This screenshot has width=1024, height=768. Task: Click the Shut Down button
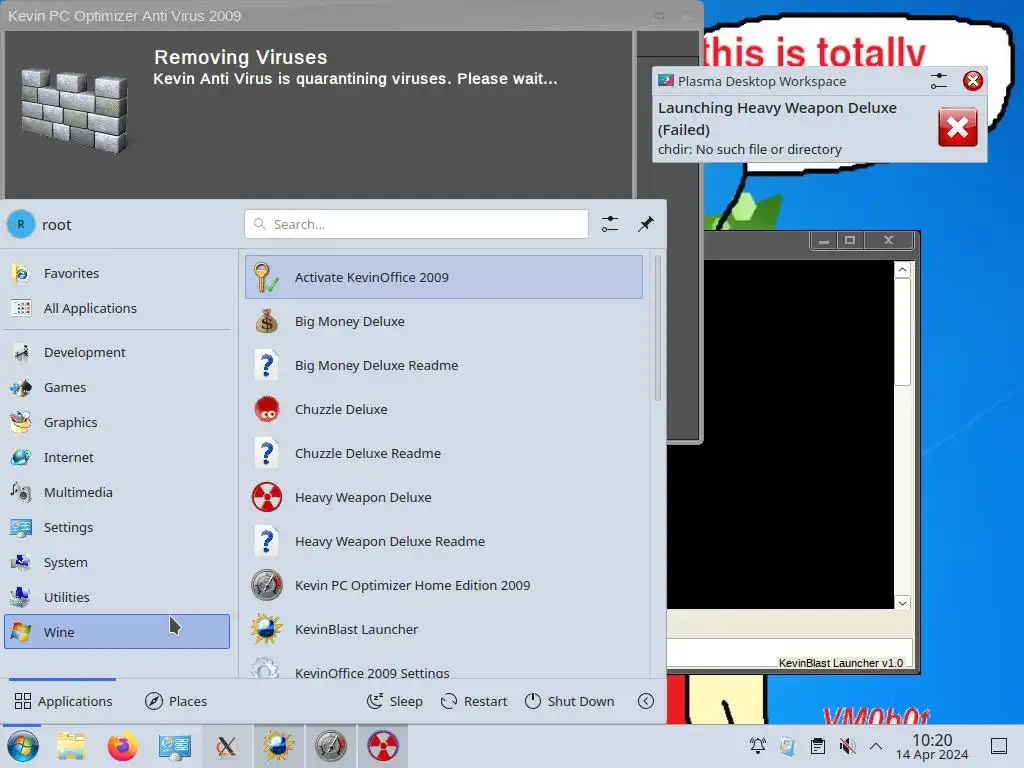tap(569, 701)
